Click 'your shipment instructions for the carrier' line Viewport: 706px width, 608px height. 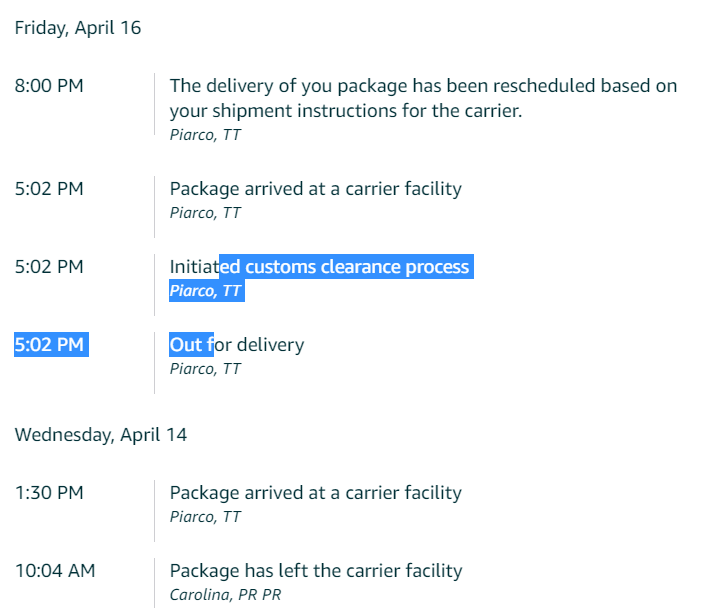pyautogui.click(x=346, y=111)
